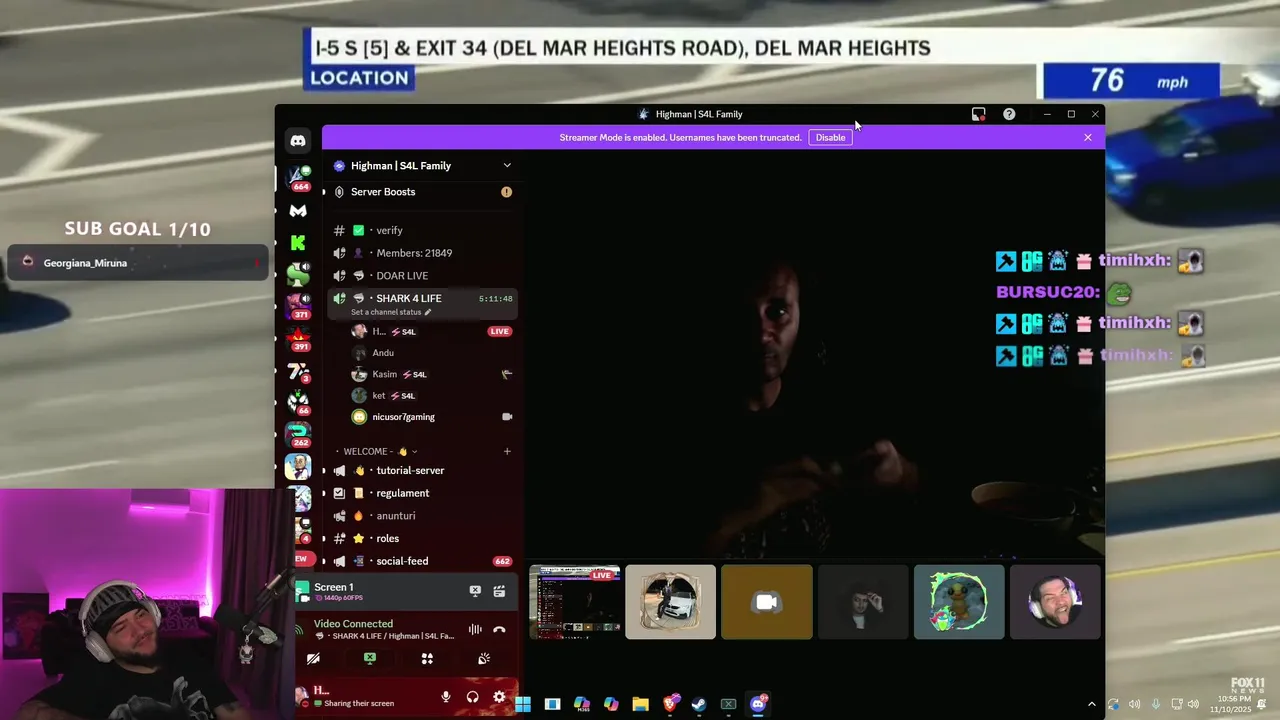Image resolution: width=1280 pixels, height=720 pixels.
Task: Select user Kasim in voice channel
Action: [x=432, y=374]
